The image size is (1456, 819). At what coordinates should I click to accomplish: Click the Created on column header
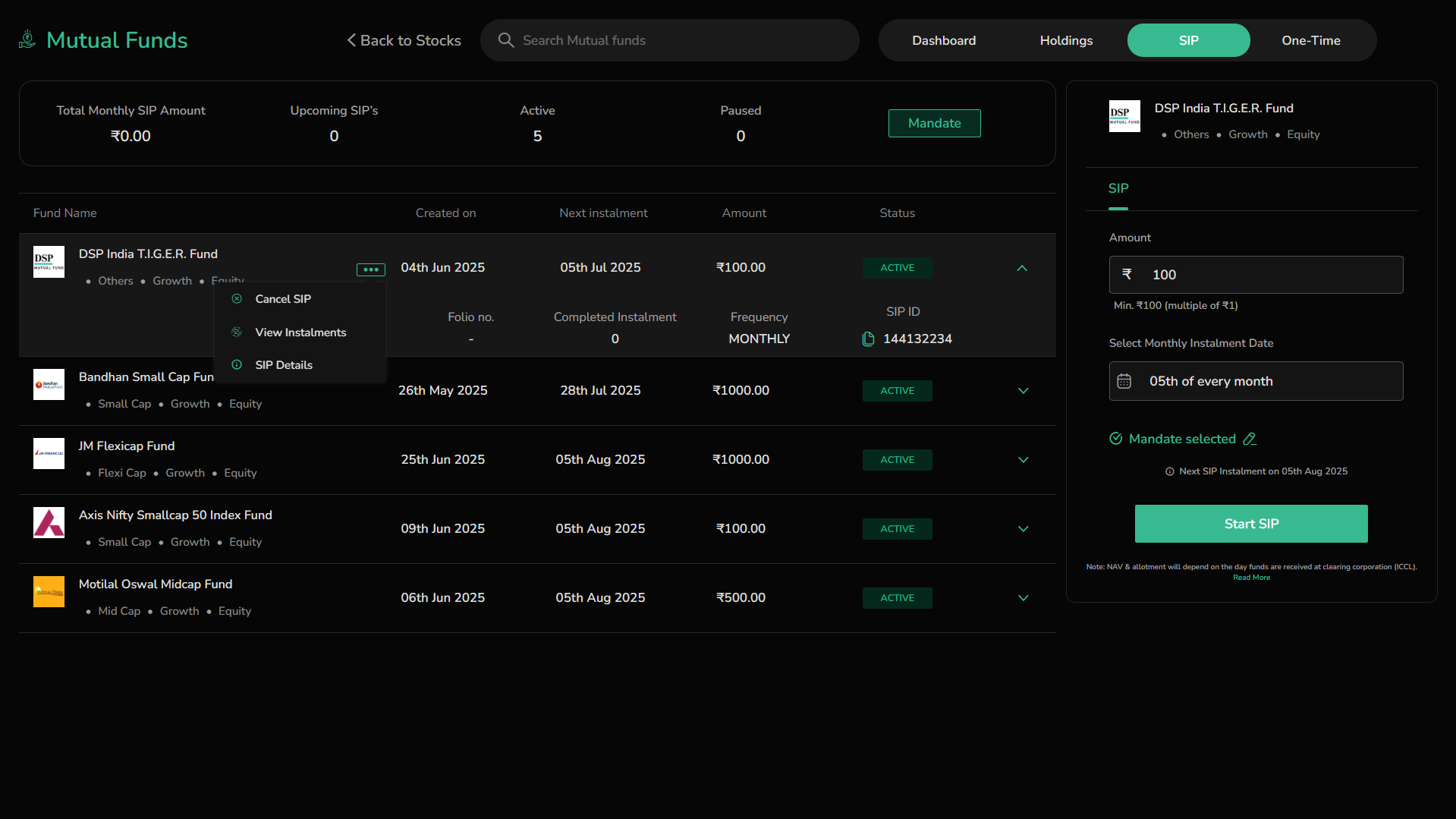pyautogui.click(x=446, y=213)
